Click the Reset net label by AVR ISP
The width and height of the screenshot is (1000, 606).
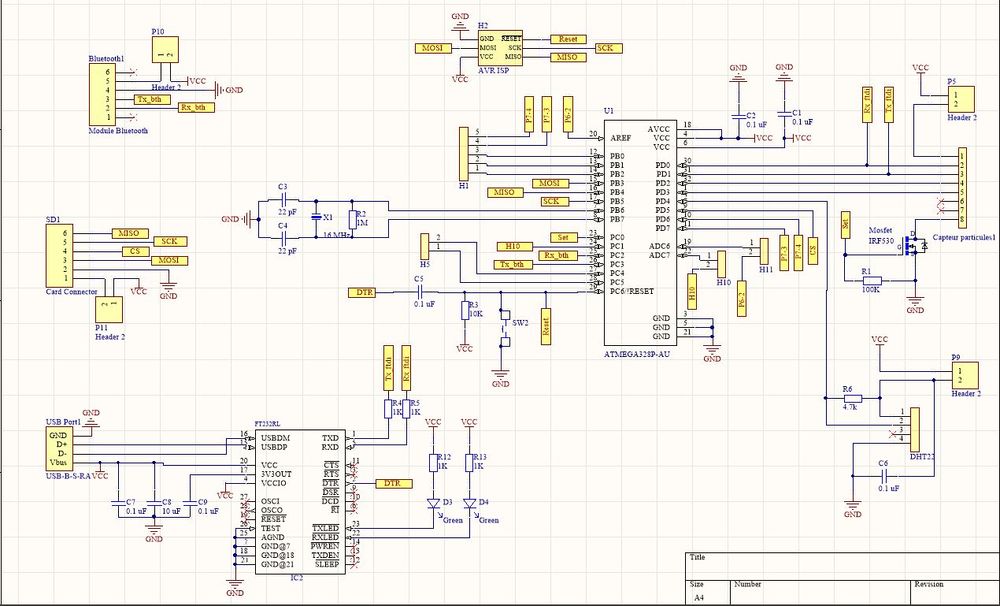568,38
